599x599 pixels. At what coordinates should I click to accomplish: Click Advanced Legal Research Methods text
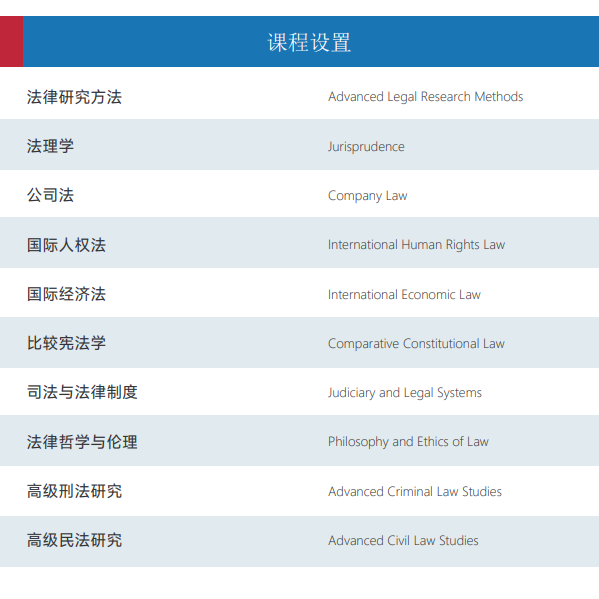point(426,97)
